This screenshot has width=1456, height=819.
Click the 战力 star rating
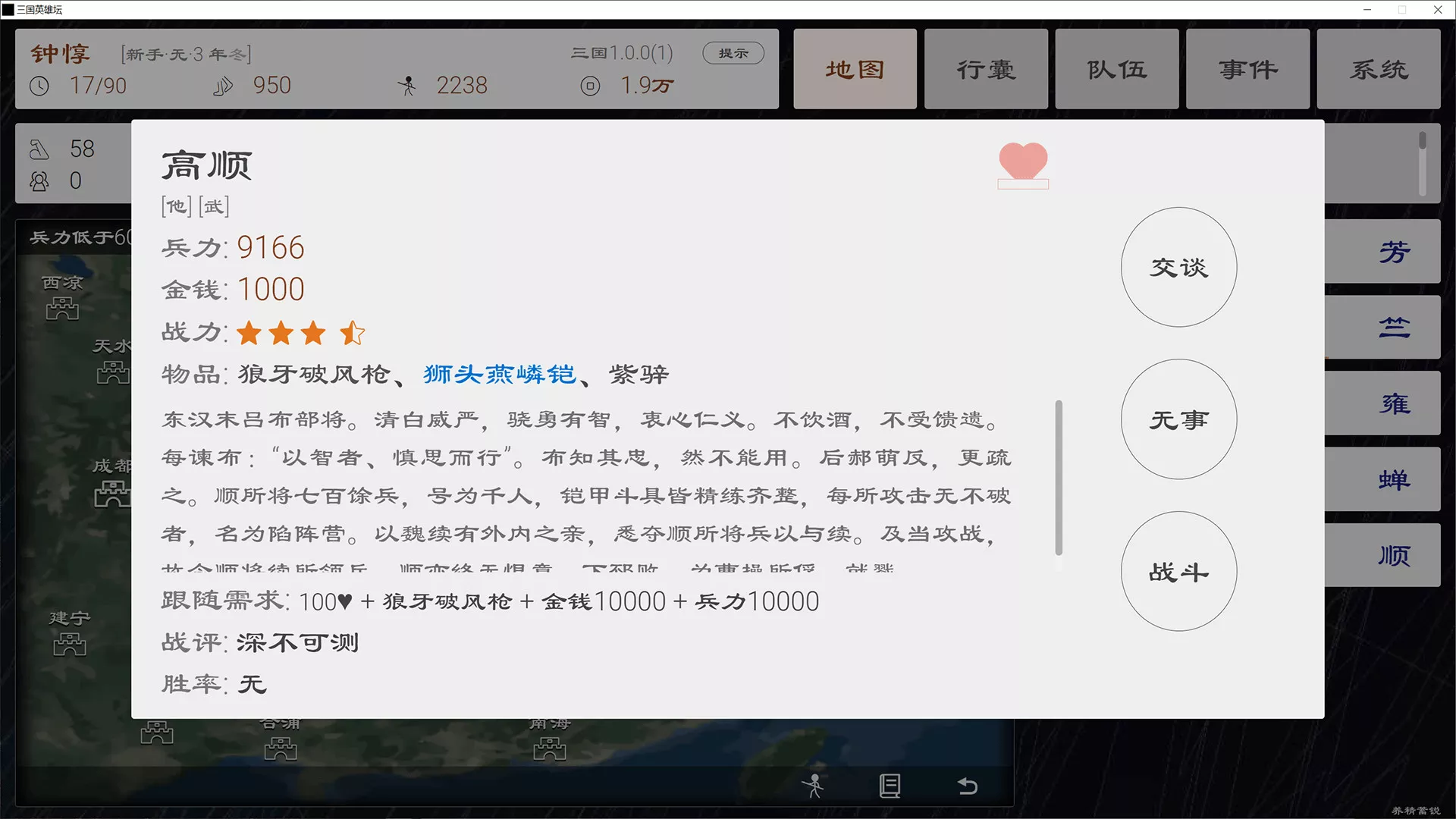click(301, 332)
